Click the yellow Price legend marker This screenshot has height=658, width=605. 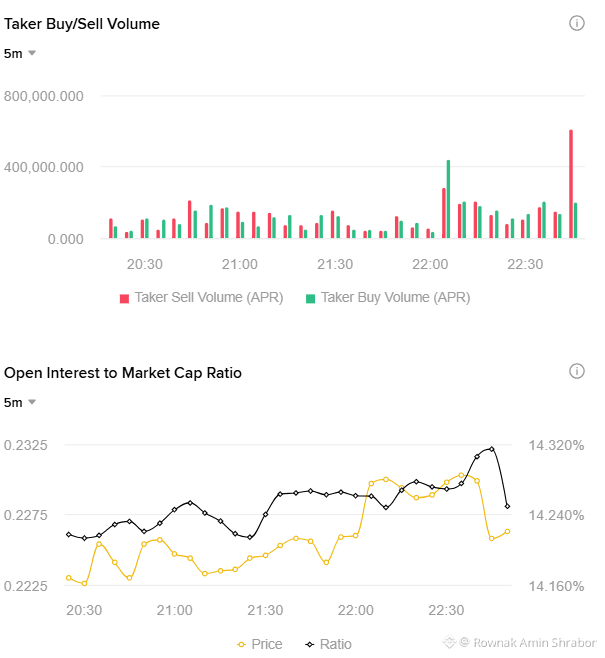click(241, 644)
